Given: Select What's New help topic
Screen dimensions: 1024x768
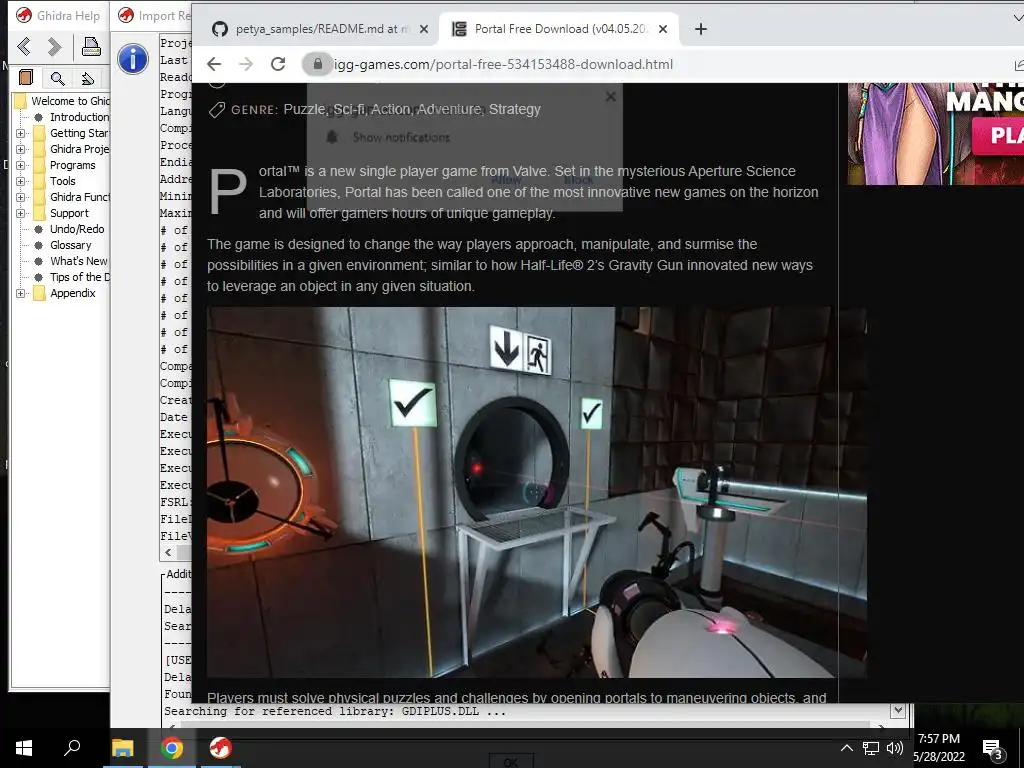Looking at the screenshot, I should tap(78, 261).
